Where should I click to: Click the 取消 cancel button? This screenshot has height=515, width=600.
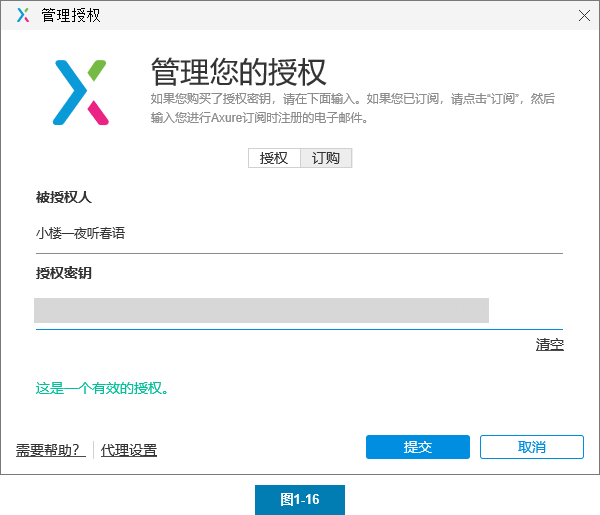coord(532,447)
